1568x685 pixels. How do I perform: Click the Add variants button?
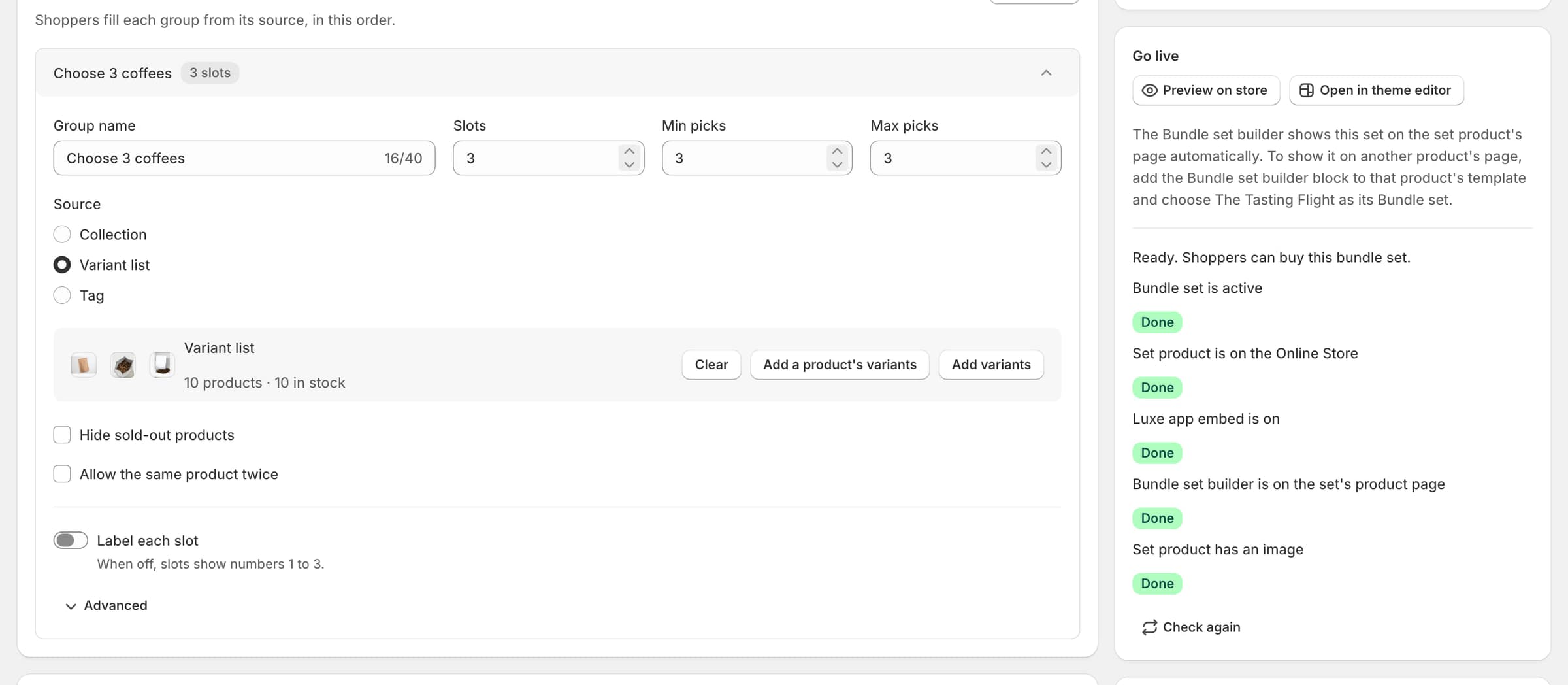pyautogui.click(x=991, y=365)
